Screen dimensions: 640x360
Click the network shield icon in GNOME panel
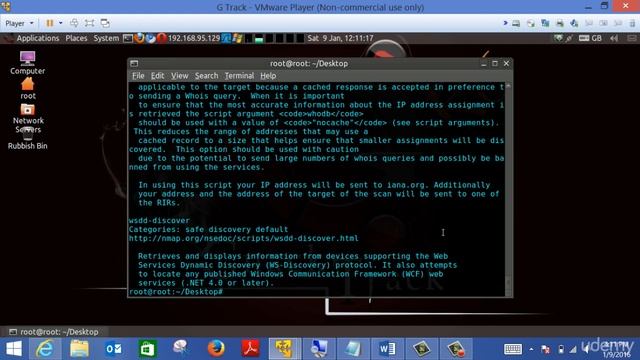pyautogui.click(x=558, y=38)
